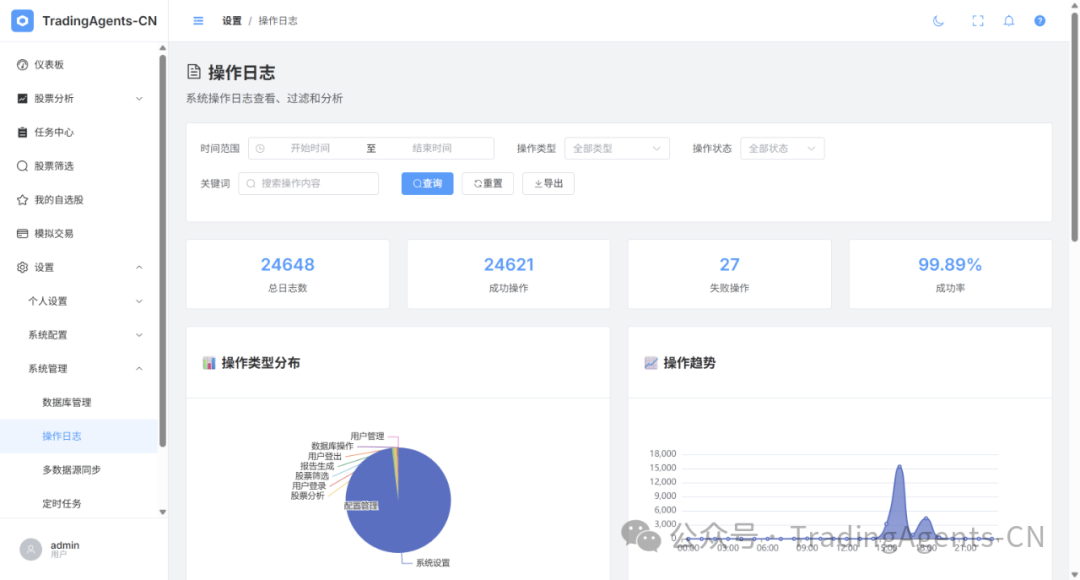Open the 操作类型 dropdown
Screen dimensions: 1080x580
(x=617, y=149)
